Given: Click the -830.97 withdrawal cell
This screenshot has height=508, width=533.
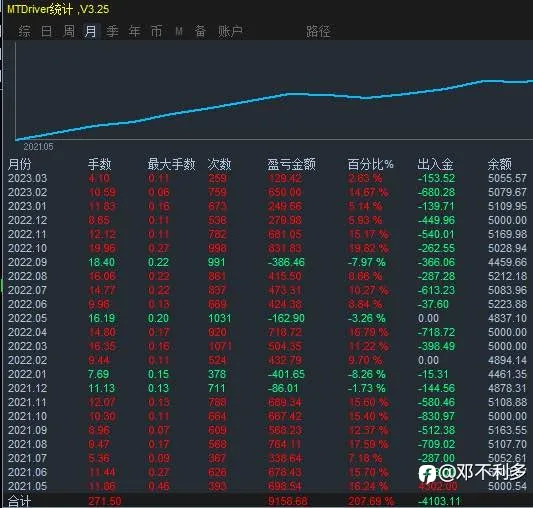Looking at the screenshot, I should [436, 416].
